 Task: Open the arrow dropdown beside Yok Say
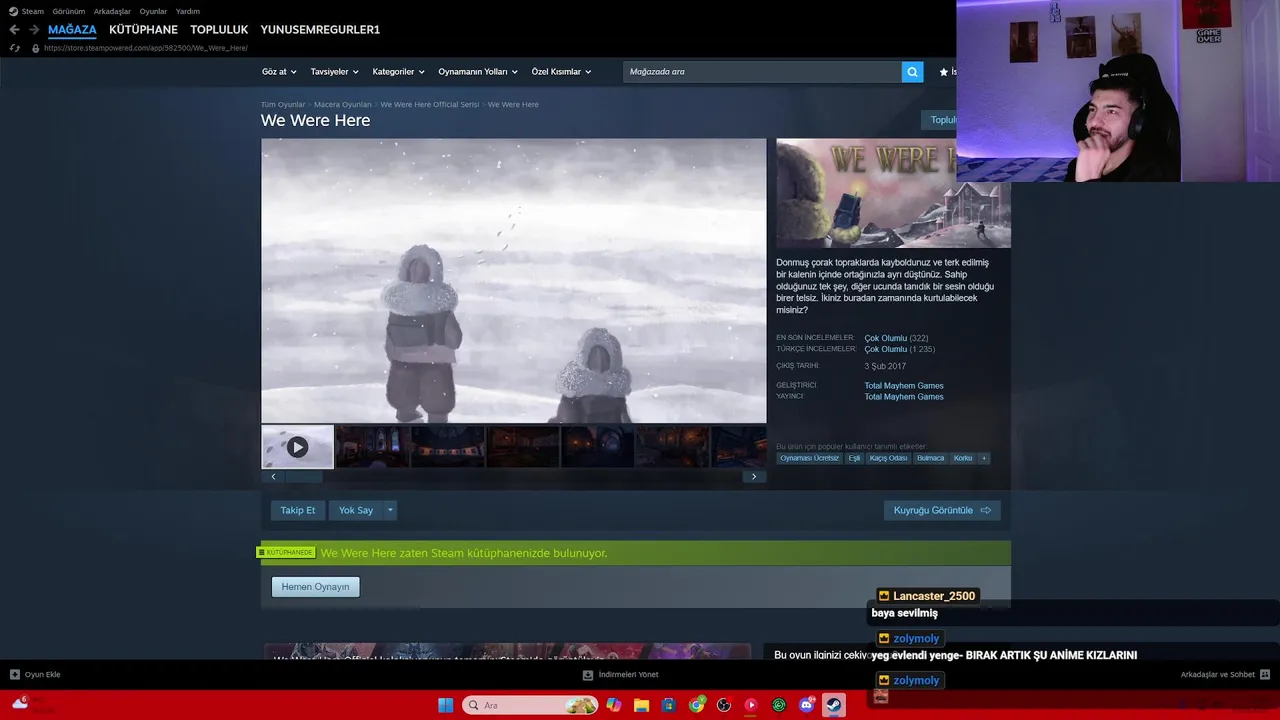point(390,510)
